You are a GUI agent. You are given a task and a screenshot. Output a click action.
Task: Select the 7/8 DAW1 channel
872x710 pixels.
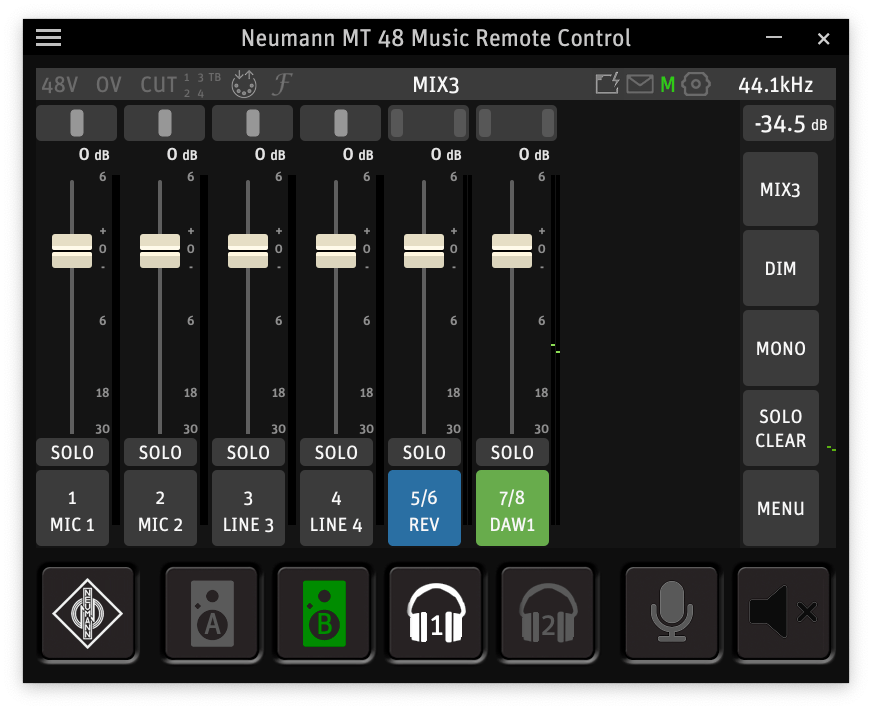(512, 509)
